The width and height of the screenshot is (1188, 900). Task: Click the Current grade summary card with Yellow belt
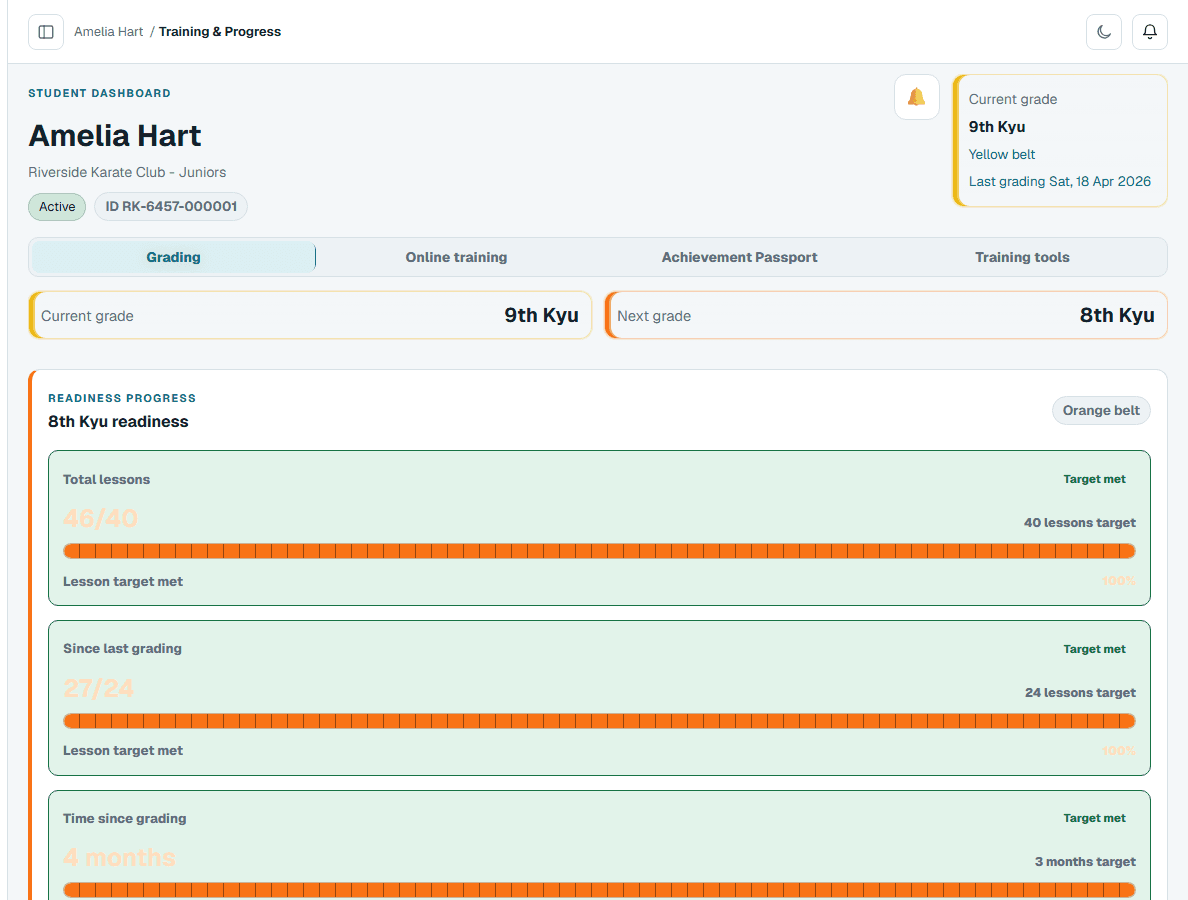pos(1060,140)
